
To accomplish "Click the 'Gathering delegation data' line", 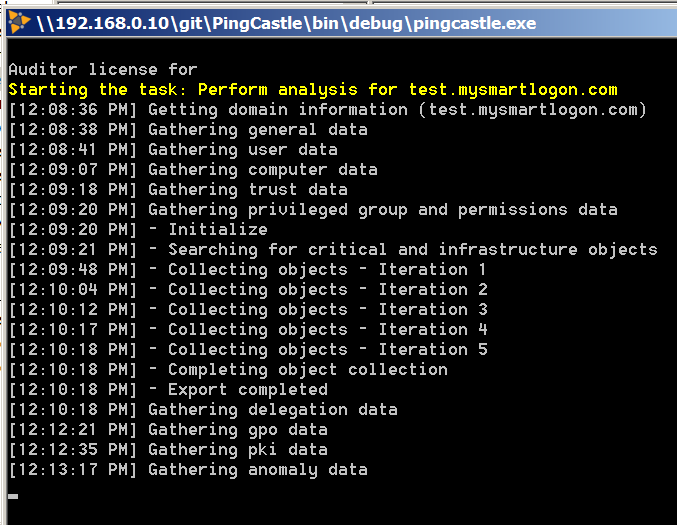I will click(203, 409).
